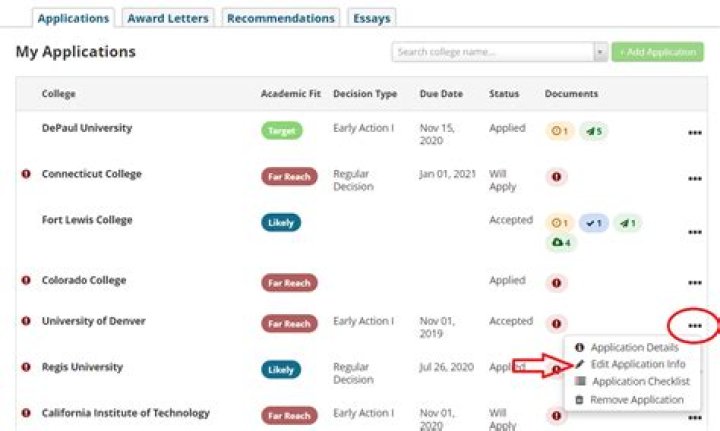Image resolution: width=720 pixels, height=431 pixels.
Task: Click the Far Reach badge for Colorado College
Action: [x=289, y=283]
